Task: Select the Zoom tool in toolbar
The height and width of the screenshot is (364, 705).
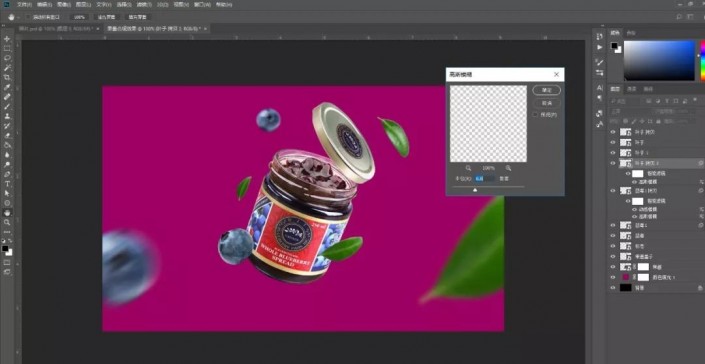Action: (7, 222)
